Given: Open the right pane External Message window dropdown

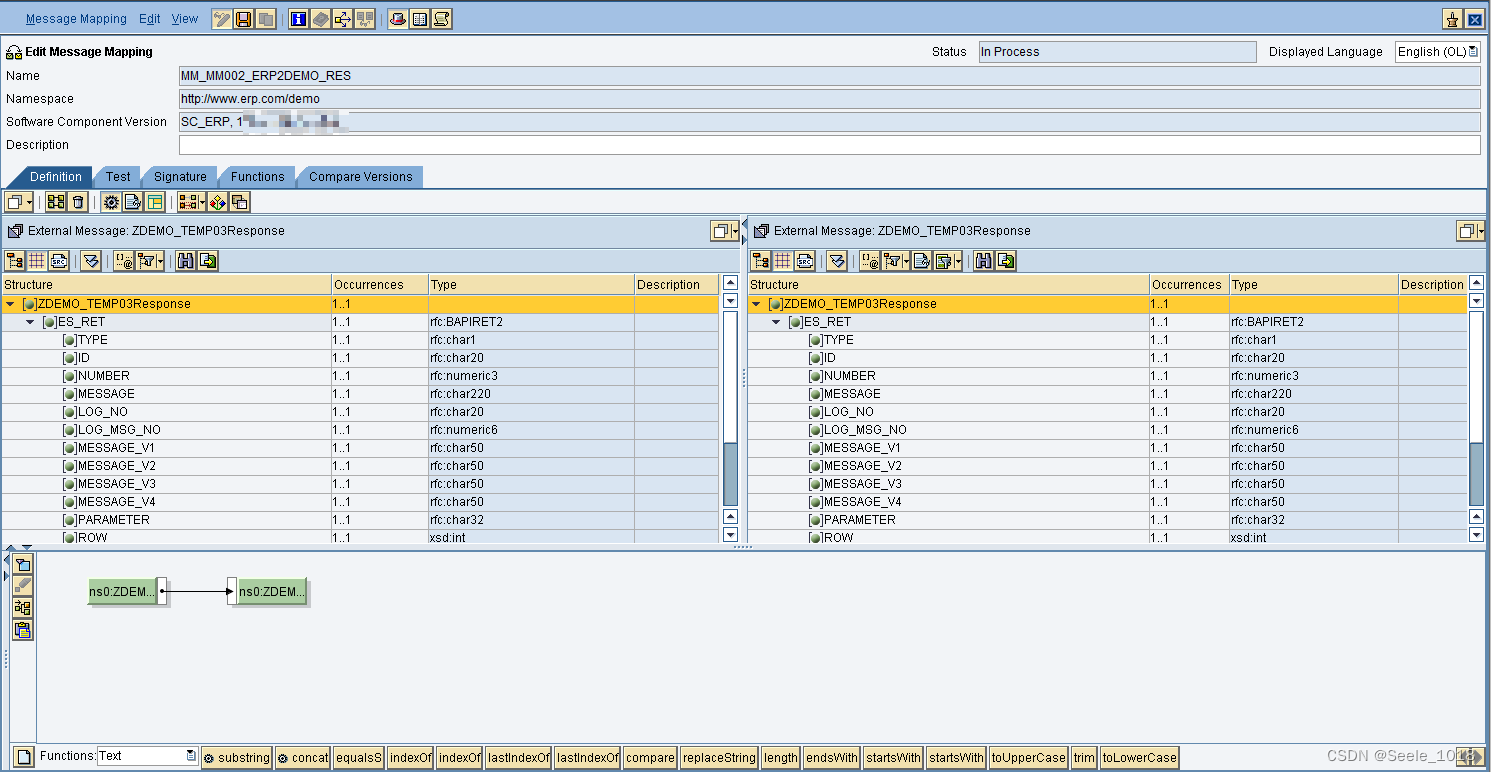Looking at the screenshot, I should point(1470,231).
